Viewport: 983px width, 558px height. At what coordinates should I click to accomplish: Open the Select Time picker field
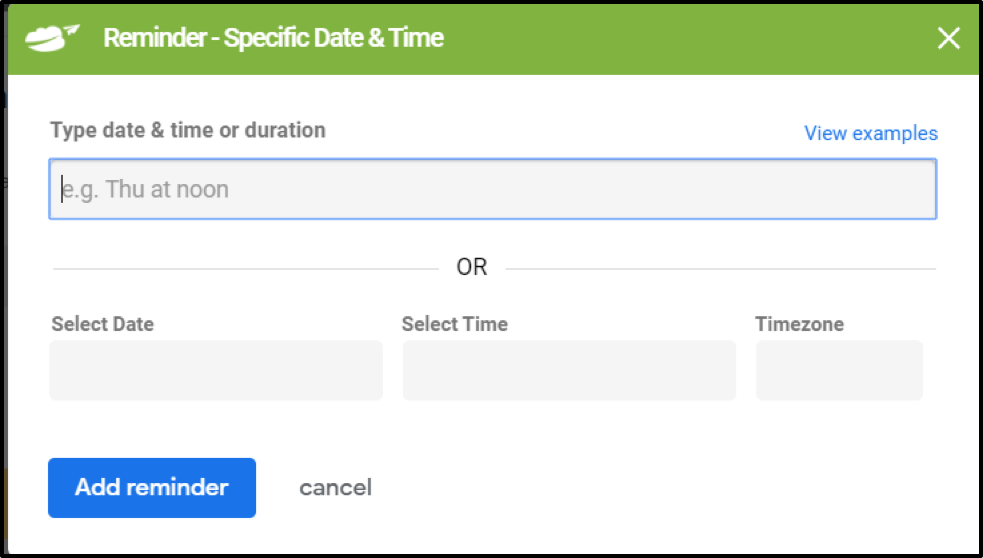(x=569, y=370)
